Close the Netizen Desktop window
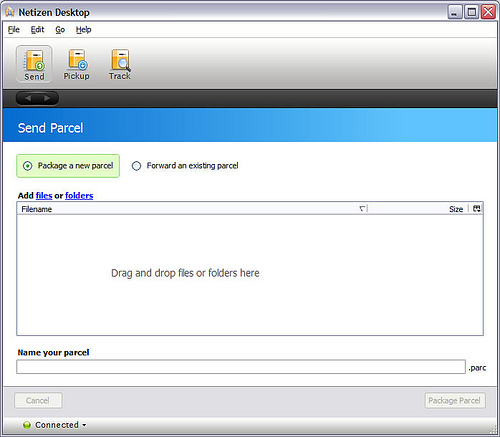 click(488, 12)
